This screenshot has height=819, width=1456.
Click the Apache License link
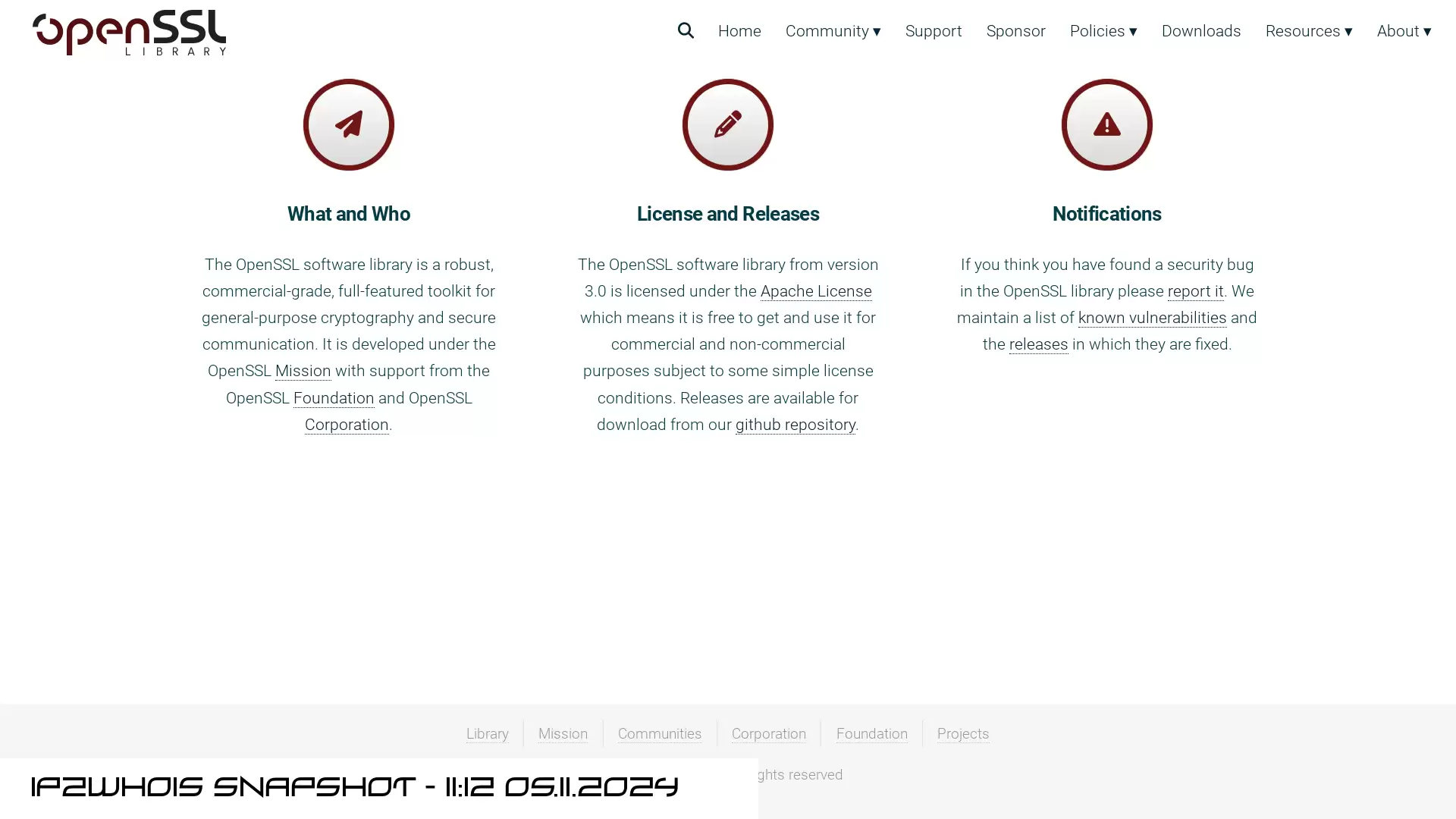815,290
